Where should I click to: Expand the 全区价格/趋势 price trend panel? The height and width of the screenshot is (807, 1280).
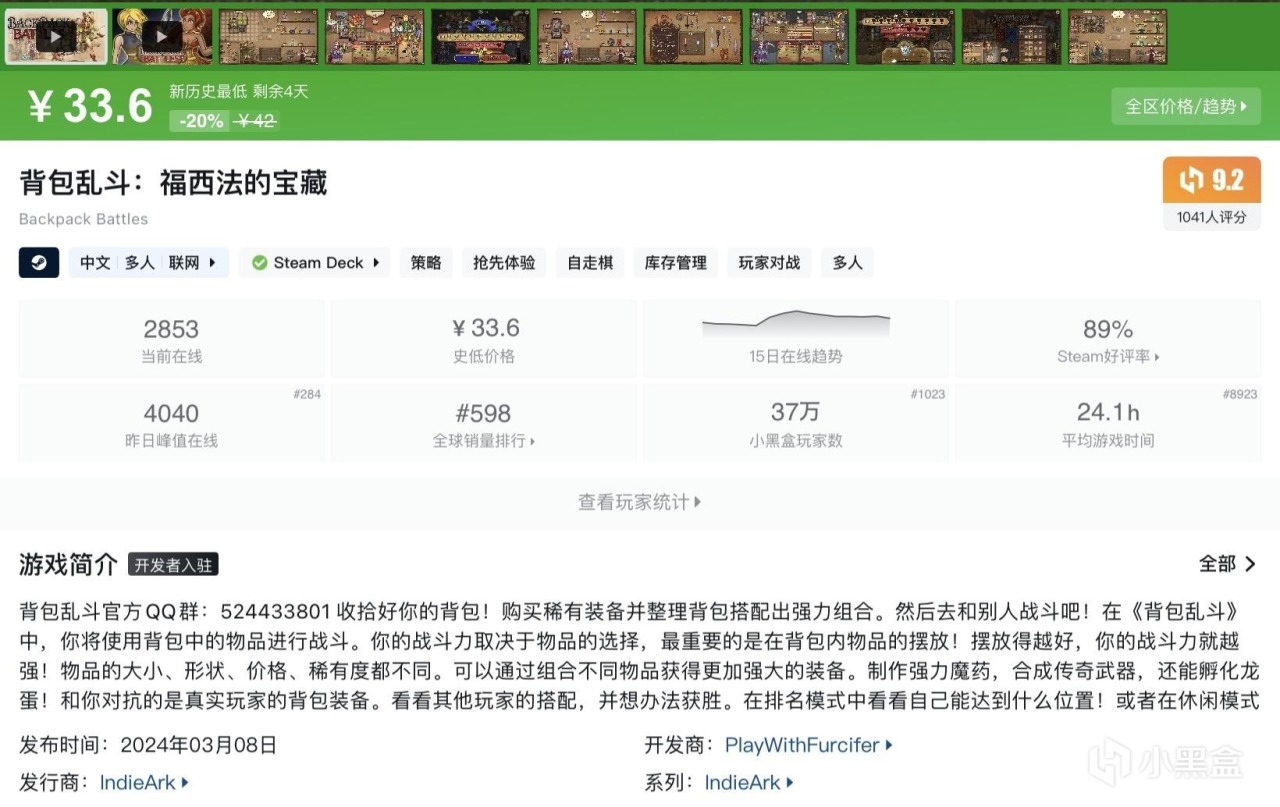point(1186,106)
